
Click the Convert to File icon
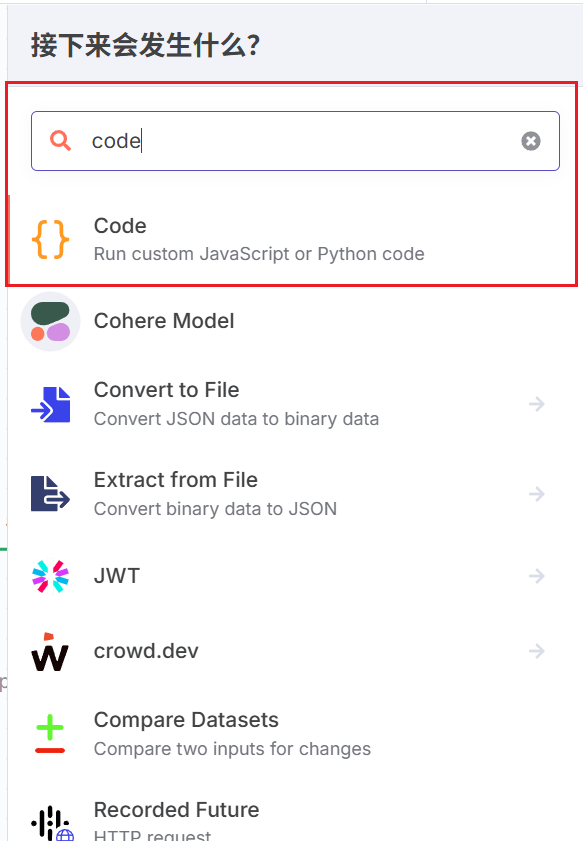pos(50,404)
